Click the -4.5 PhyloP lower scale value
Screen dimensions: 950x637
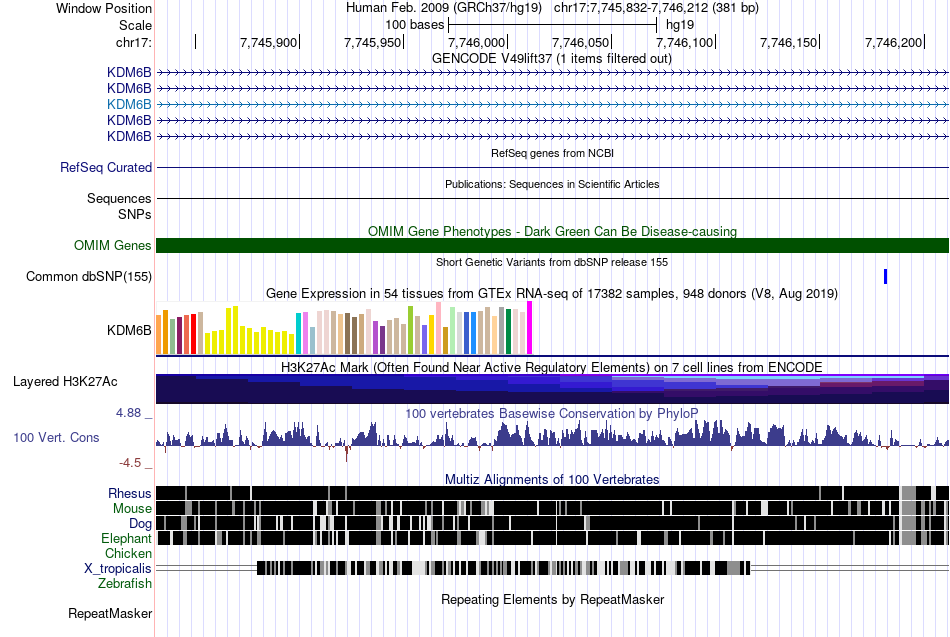[130, 463]
